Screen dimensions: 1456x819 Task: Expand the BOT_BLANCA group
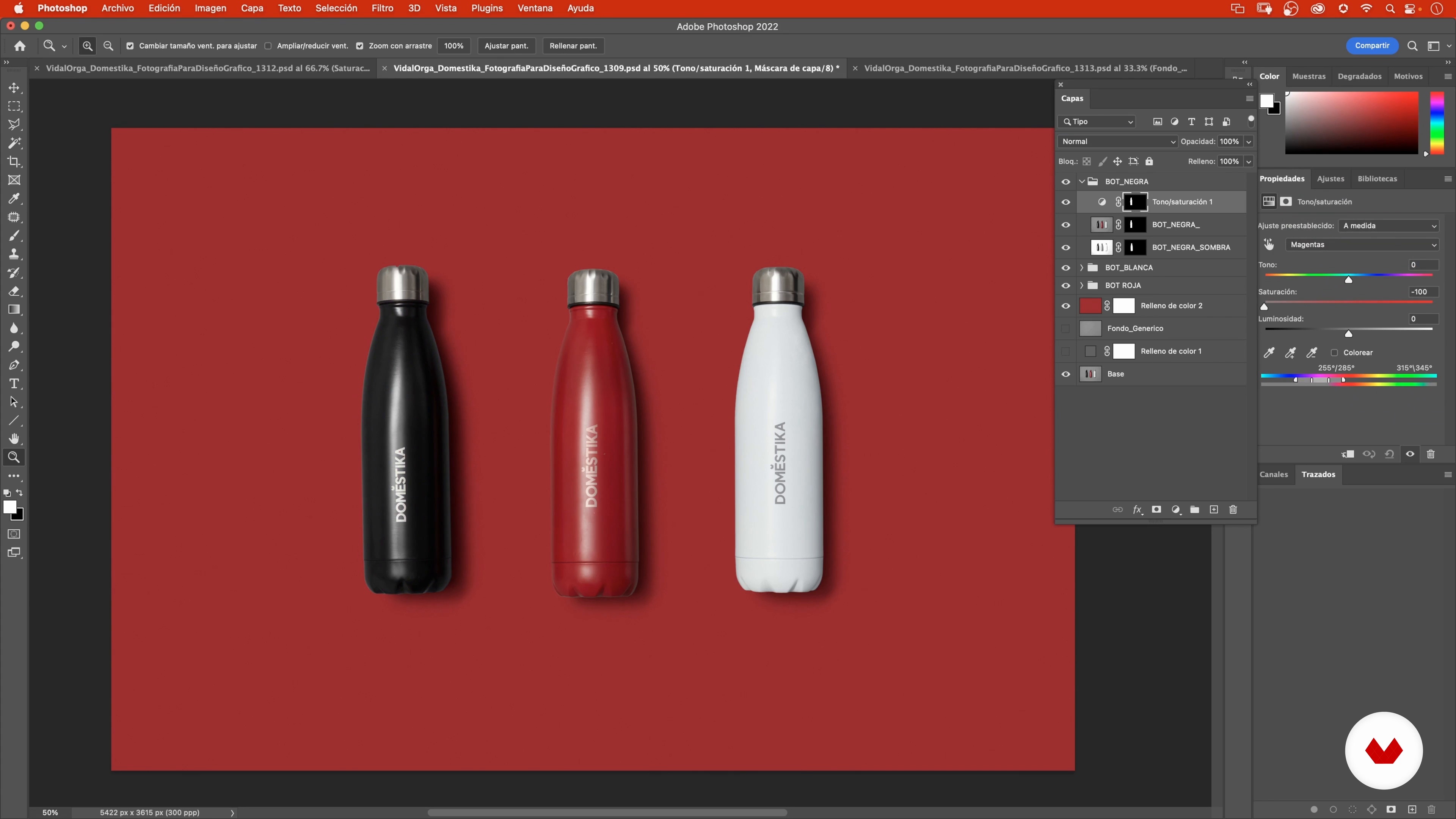1081,267
